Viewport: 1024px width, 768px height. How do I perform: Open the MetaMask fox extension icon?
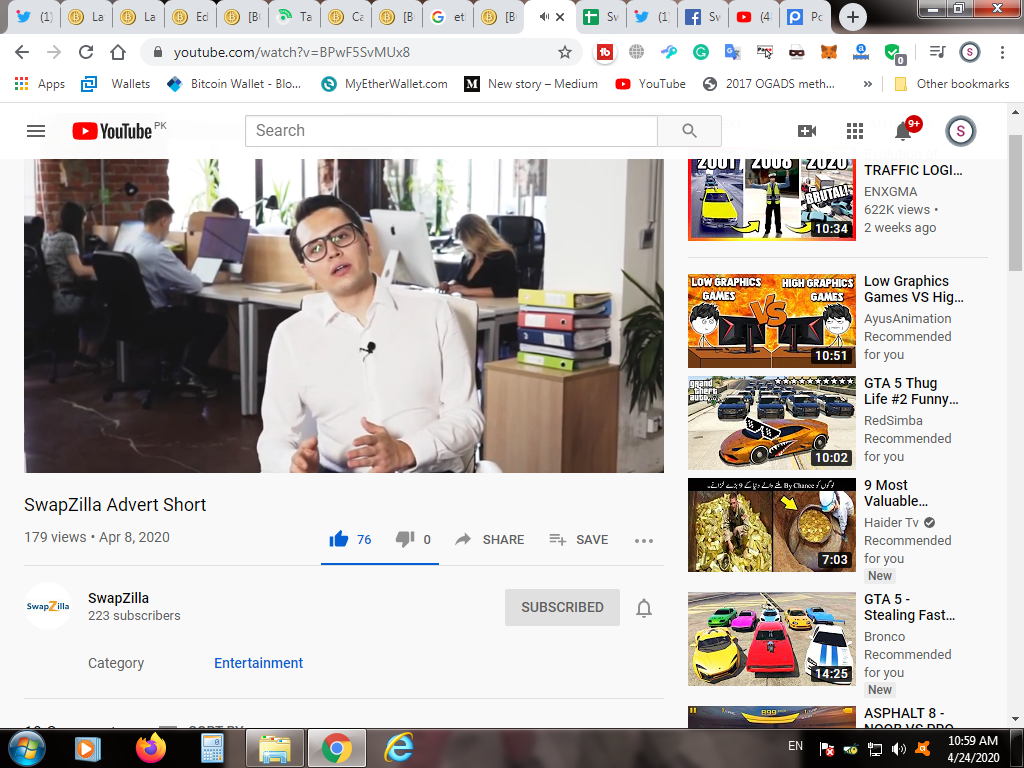click(829, 52)
